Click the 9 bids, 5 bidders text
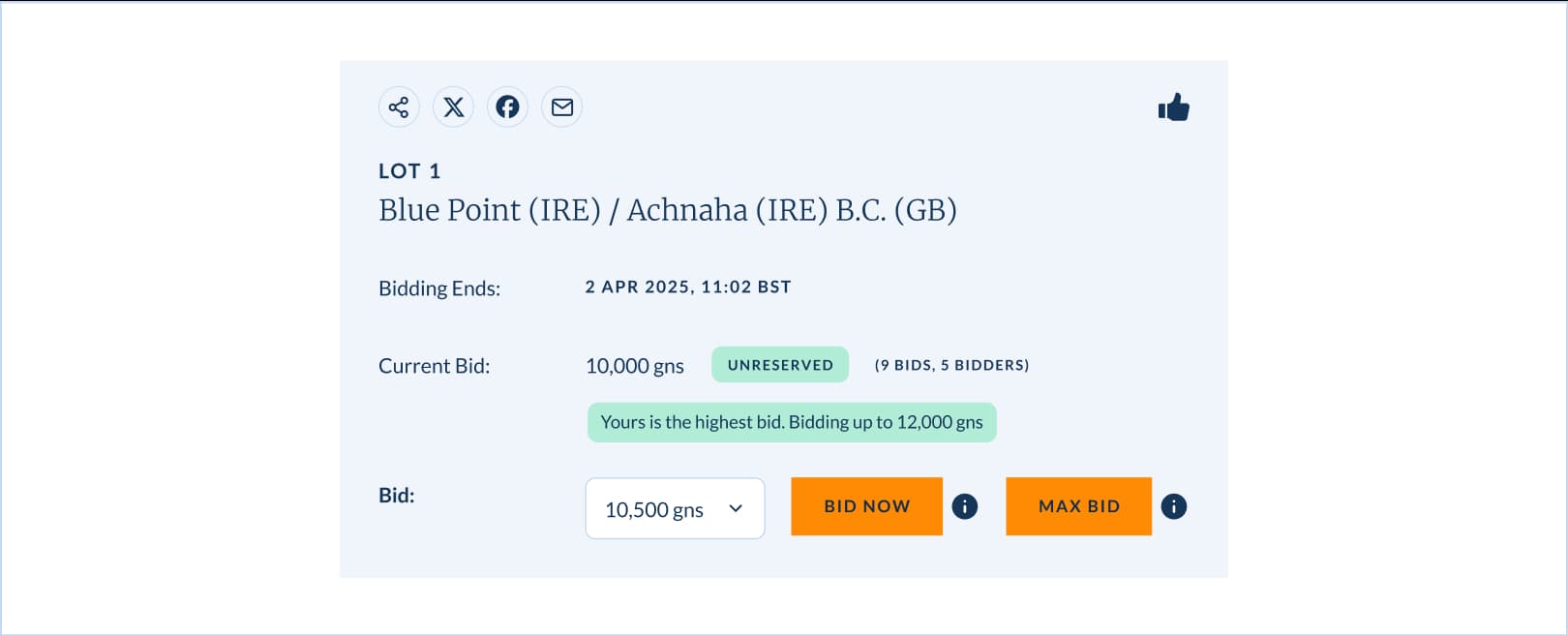The image size is (1568, 636). 951,365
